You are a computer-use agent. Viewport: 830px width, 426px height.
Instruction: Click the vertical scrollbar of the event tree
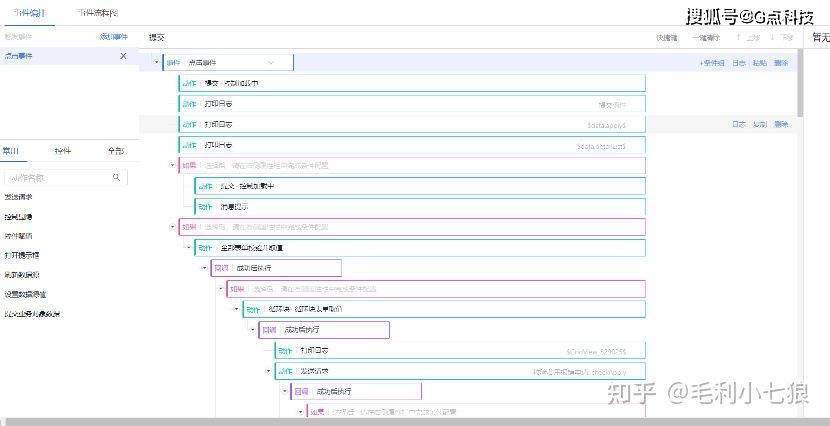point(800,82)
